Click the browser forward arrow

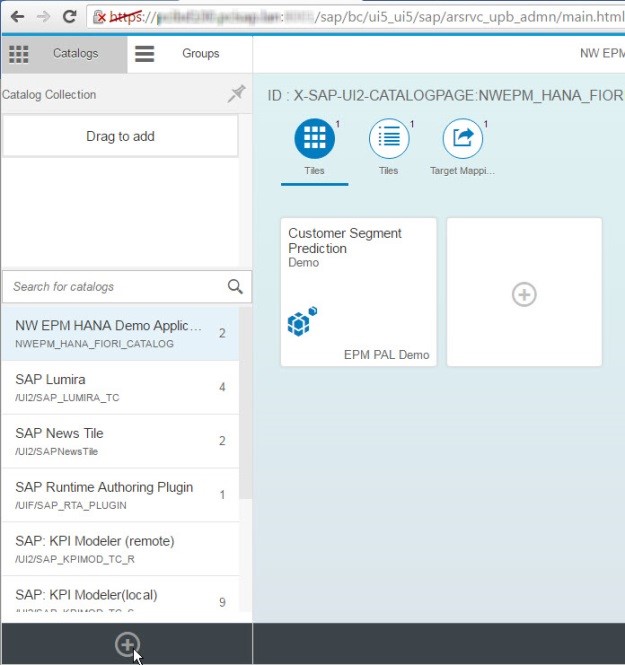point(43,16)
